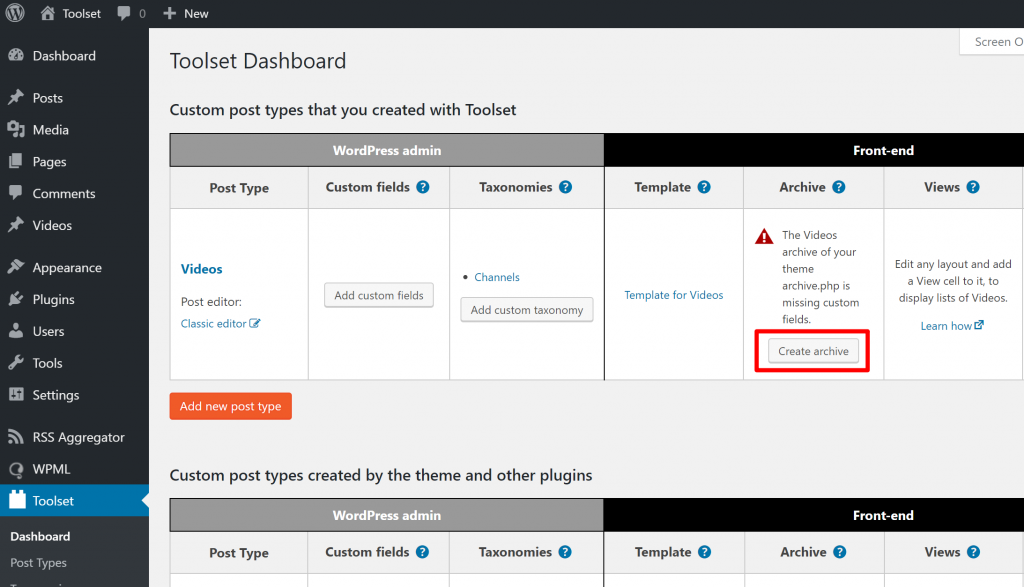Viewport: 1024px width, 587px height.
Task: Open help icon beside Archive, top table
Action: (x=839, y=187)
